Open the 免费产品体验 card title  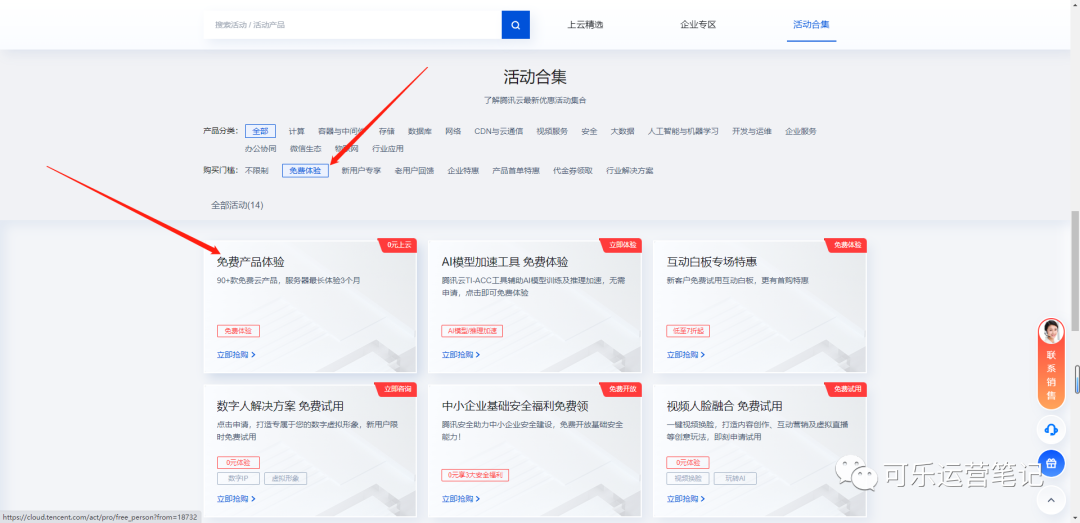click(x=250, y=262)
